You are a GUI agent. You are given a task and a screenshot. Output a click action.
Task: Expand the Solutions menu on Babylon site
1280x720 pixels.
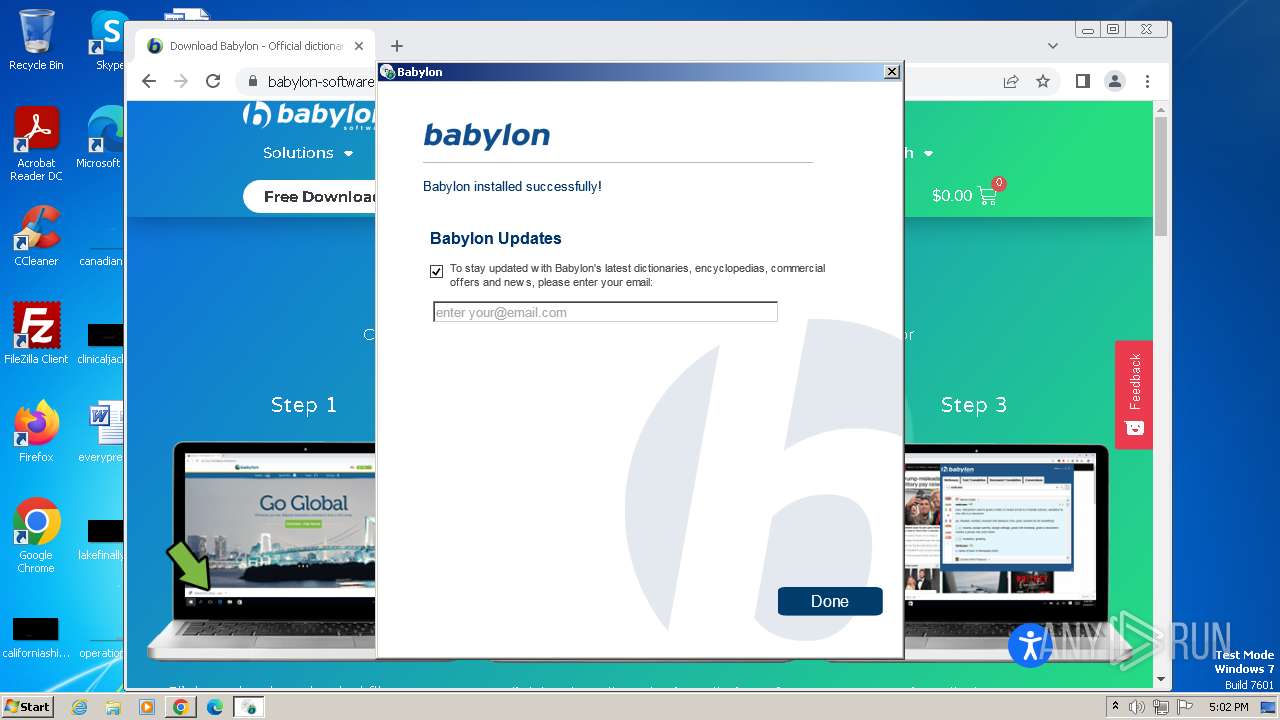pyautogui.click(x=308, y=153)
